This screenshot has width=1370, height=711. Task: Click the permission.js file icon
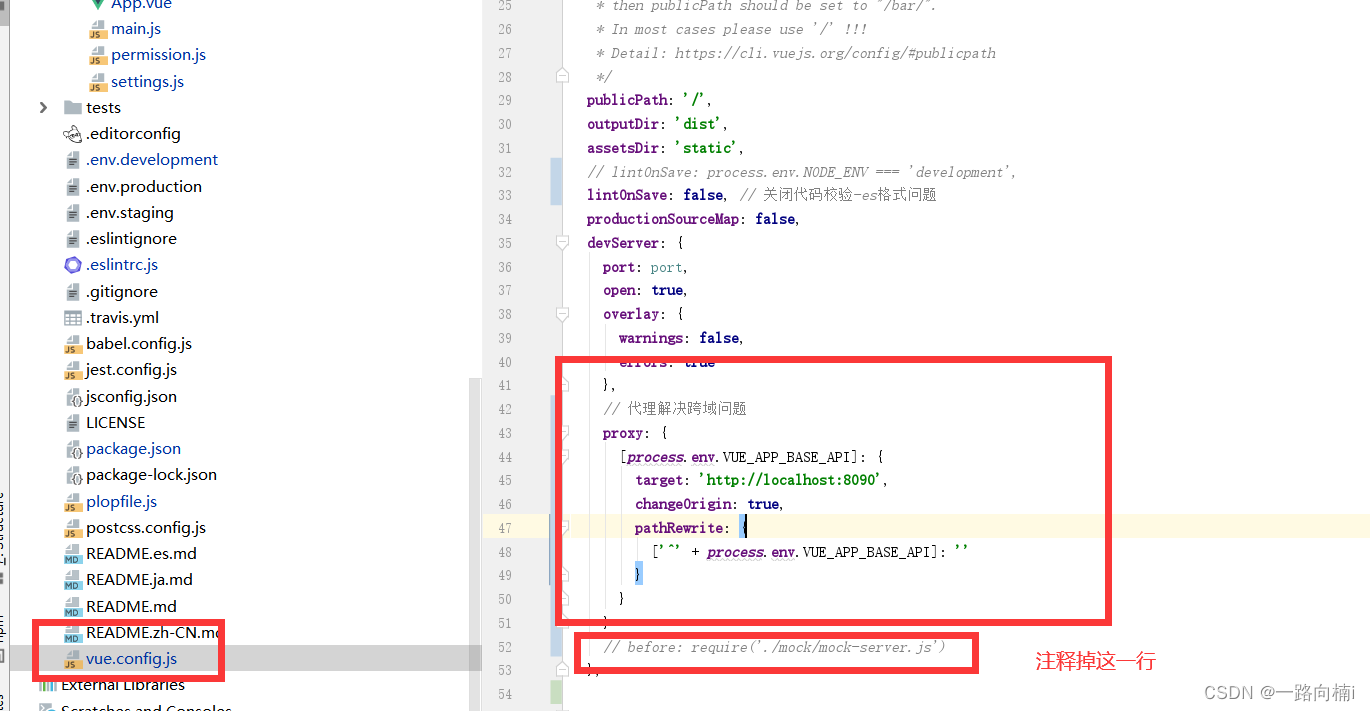click(97, 55)
